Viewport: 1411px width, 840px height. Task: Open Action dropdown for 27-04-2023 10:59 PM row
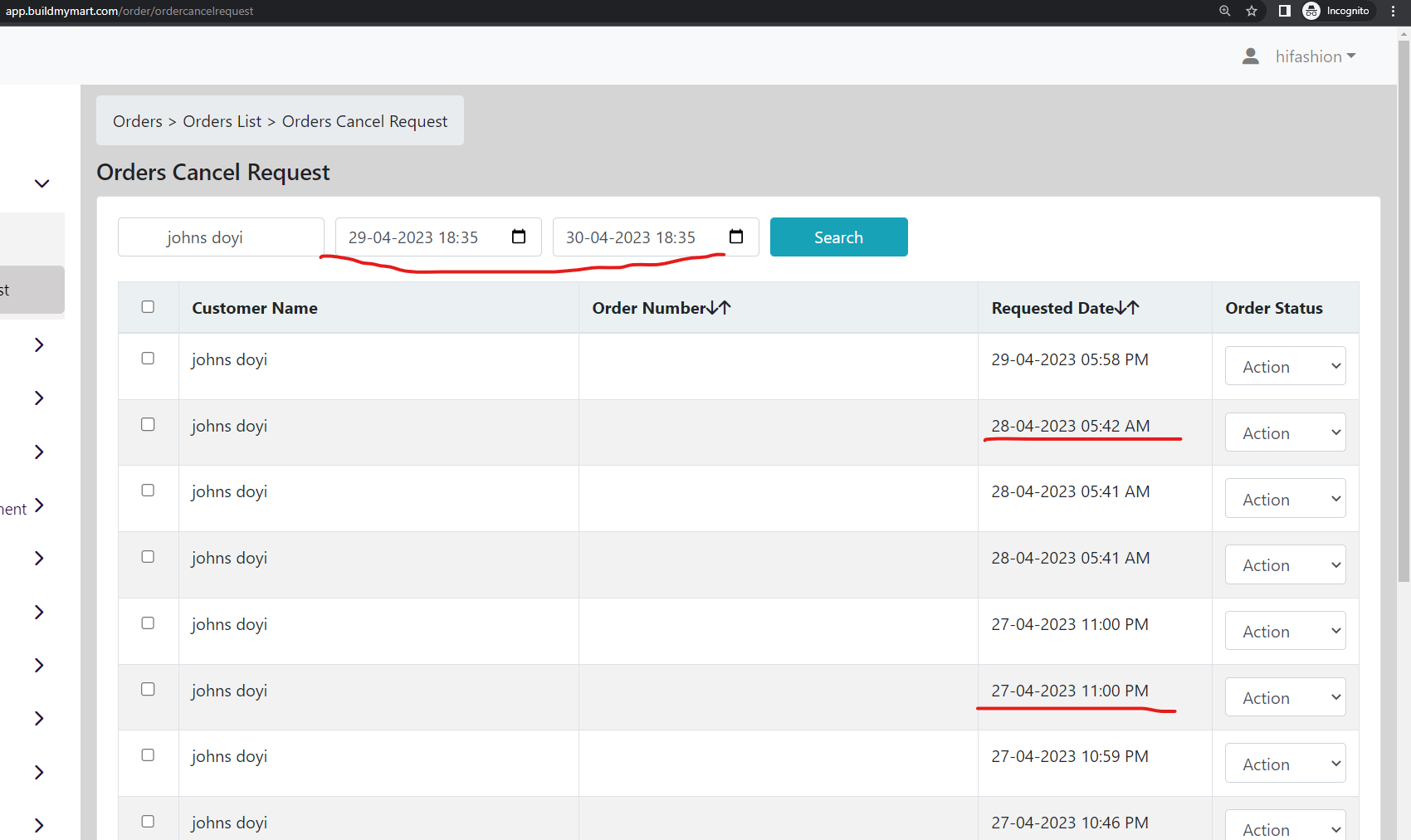pos(1285,764)
